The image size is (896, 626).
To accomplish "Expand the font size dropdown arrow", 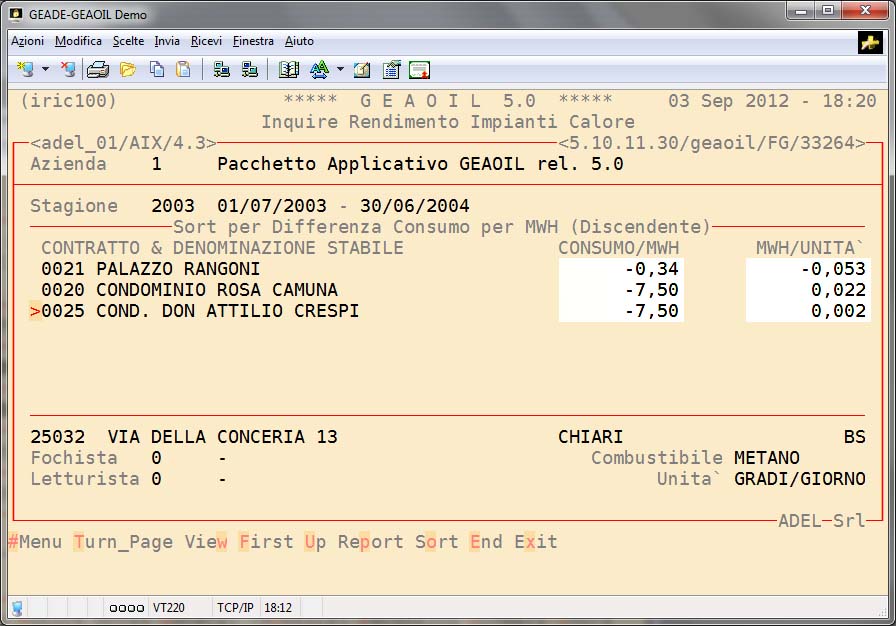I will point(340,70).
